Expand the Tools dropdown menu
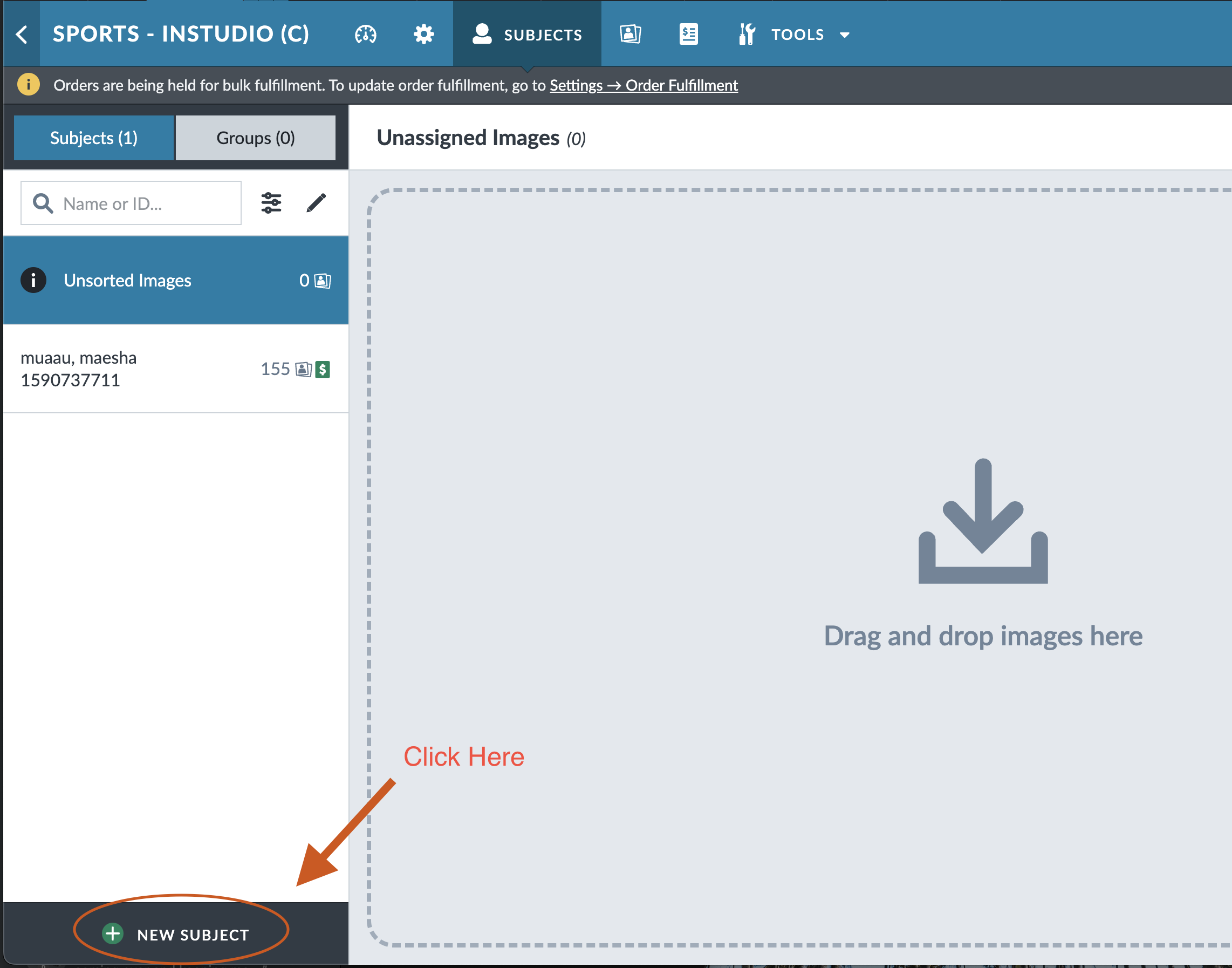This screenshot has width=1232, height=968. tap(796, 35)
